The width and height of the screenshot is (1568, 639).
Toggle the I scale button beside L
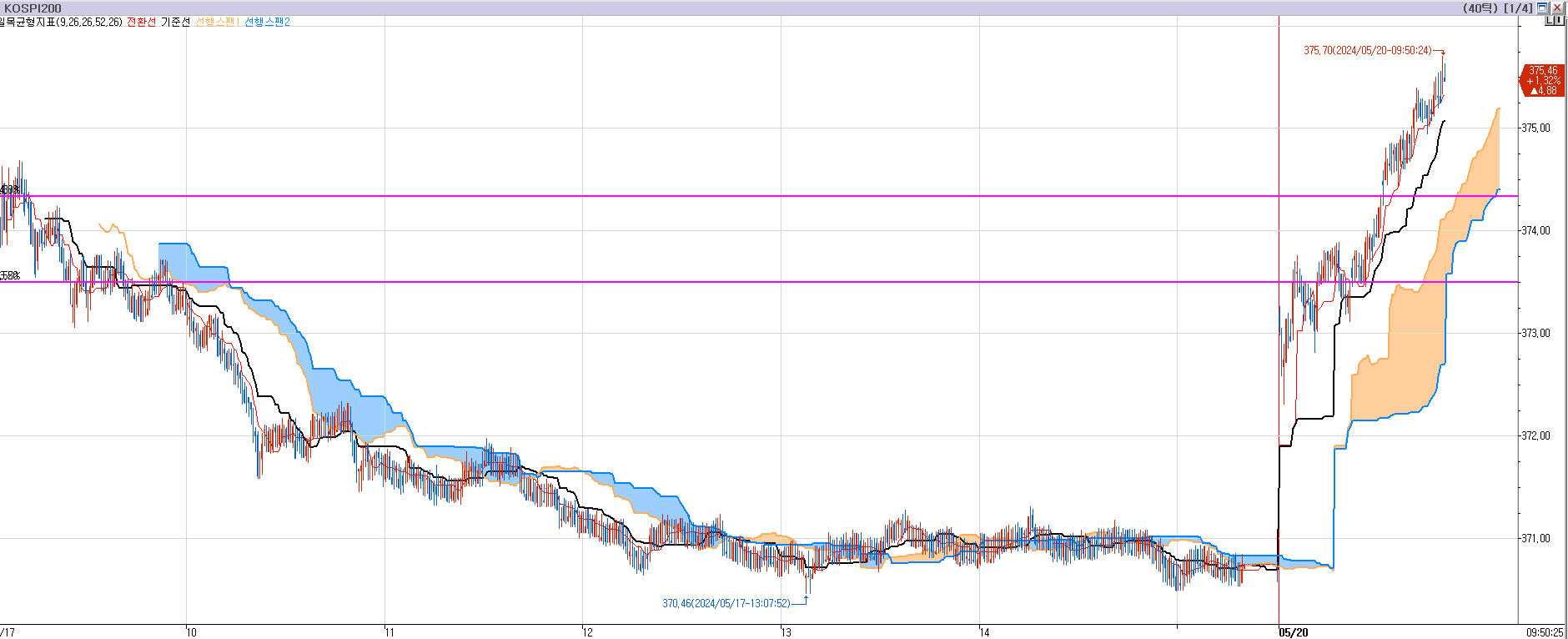click(x=1559, y=20)
